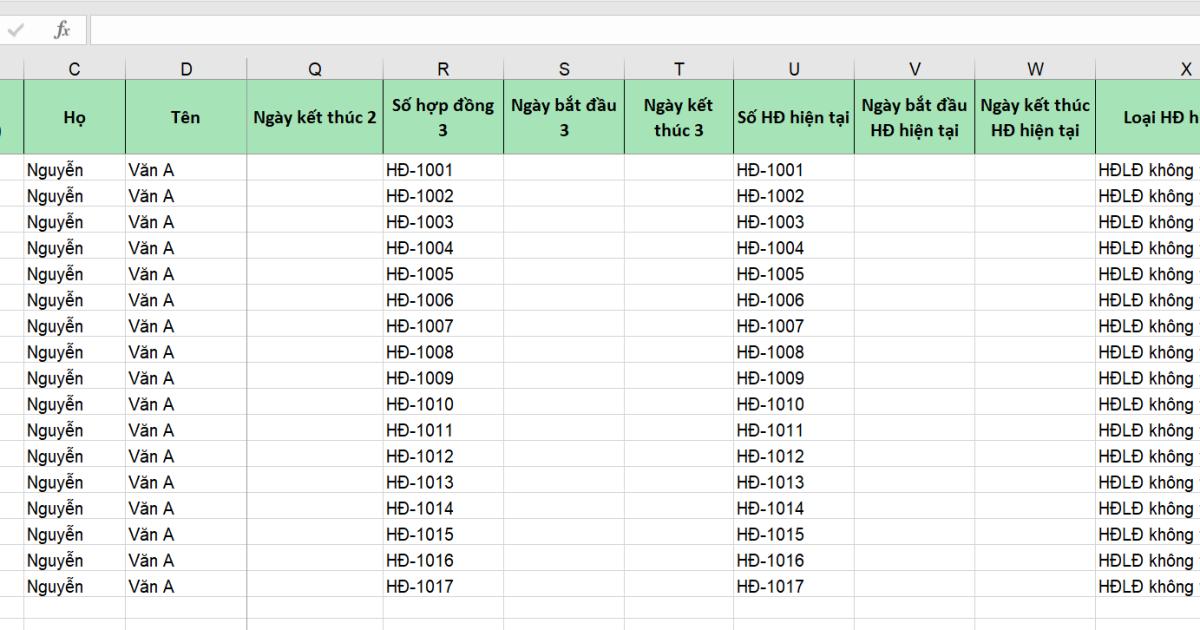Viewport: 1200px width, 630px height.
Task: Click the 'Số HĐ hiện tại' header cell
Action: [794, 117]
